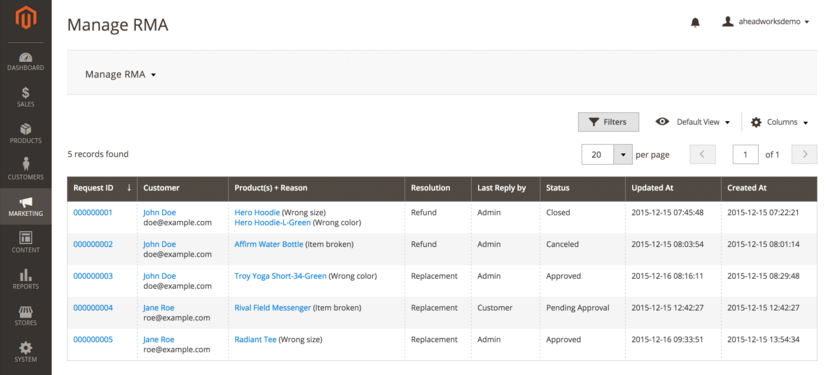
Task: Click the current page number field
Action: point(745,154)
